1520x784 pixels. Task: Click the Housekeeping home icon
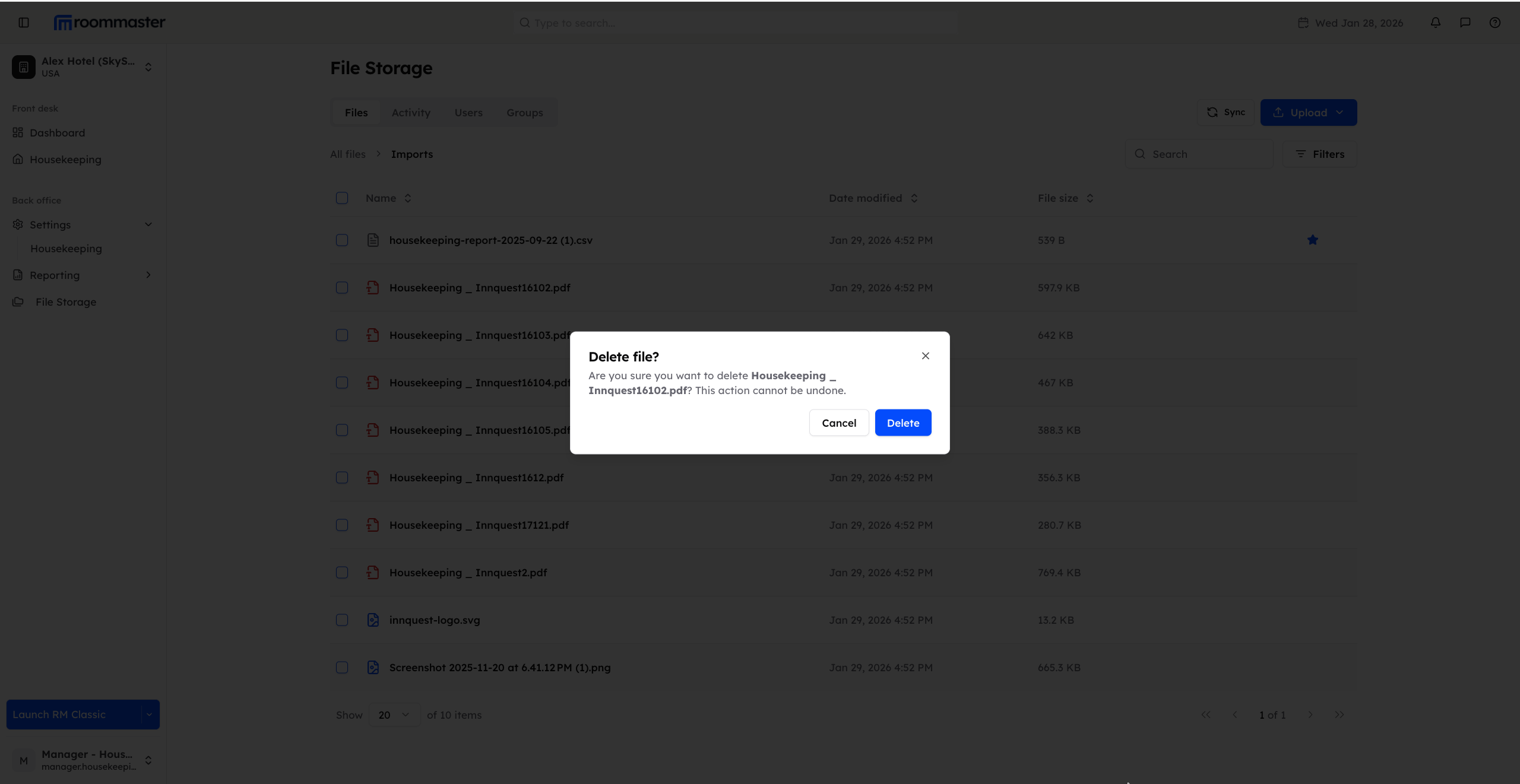tap(17, 159)
